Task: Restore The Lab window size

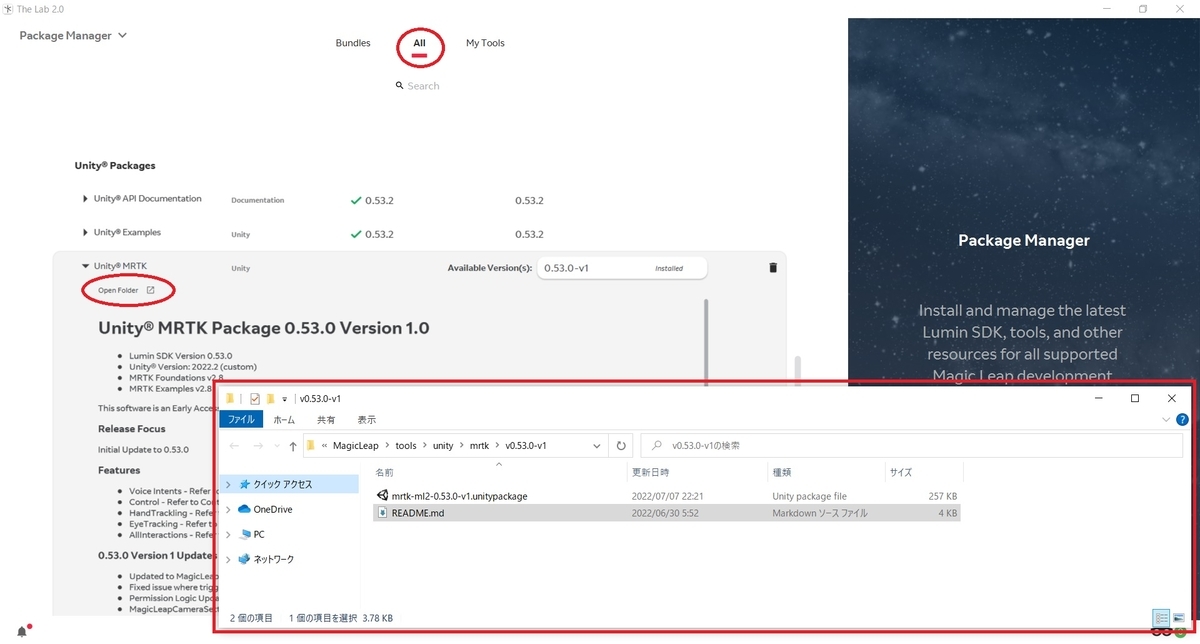Action: (1143, 9)
